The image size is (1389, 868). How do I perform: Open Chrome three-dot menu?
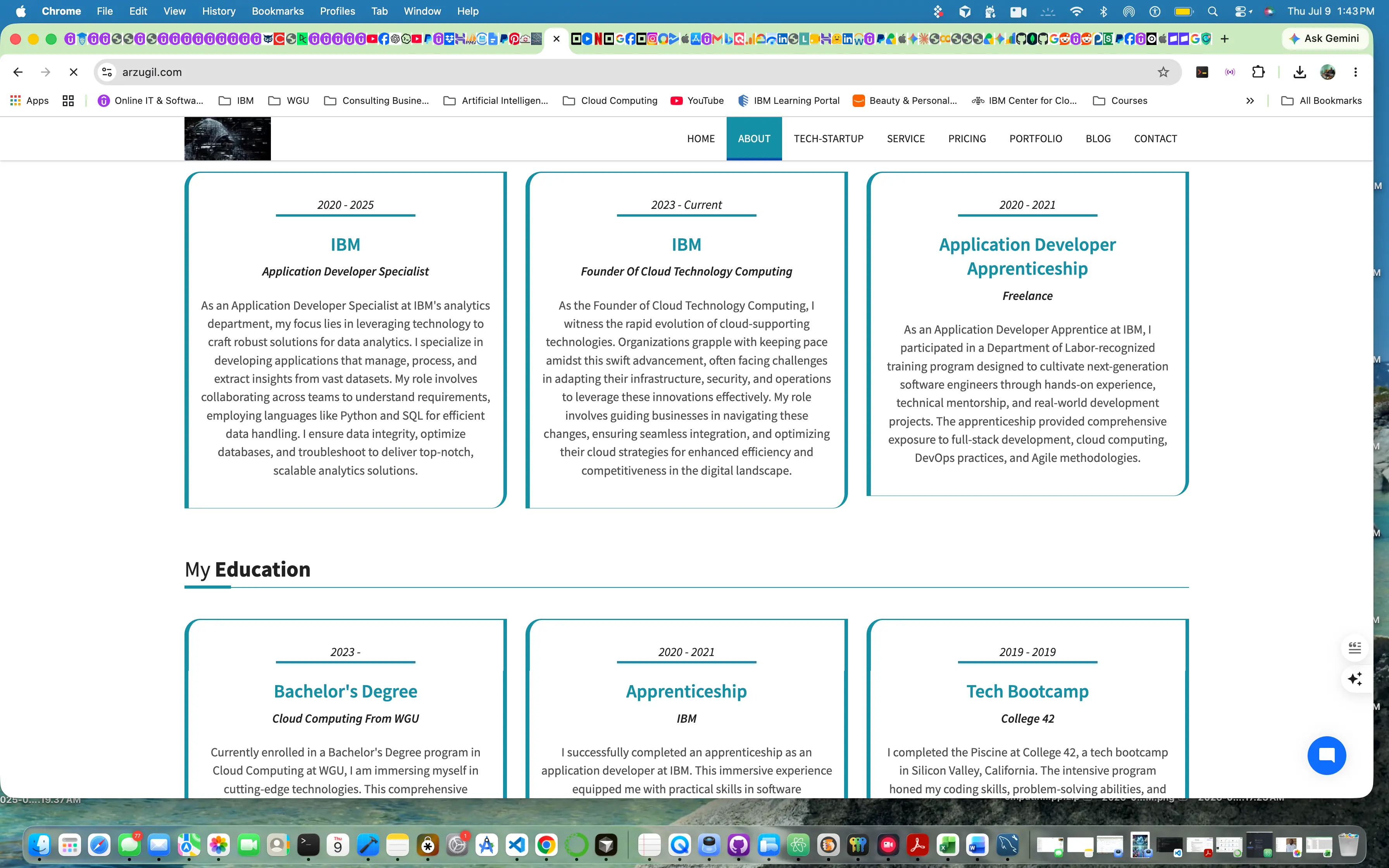pyautogui.click(x=1356, y=72)
